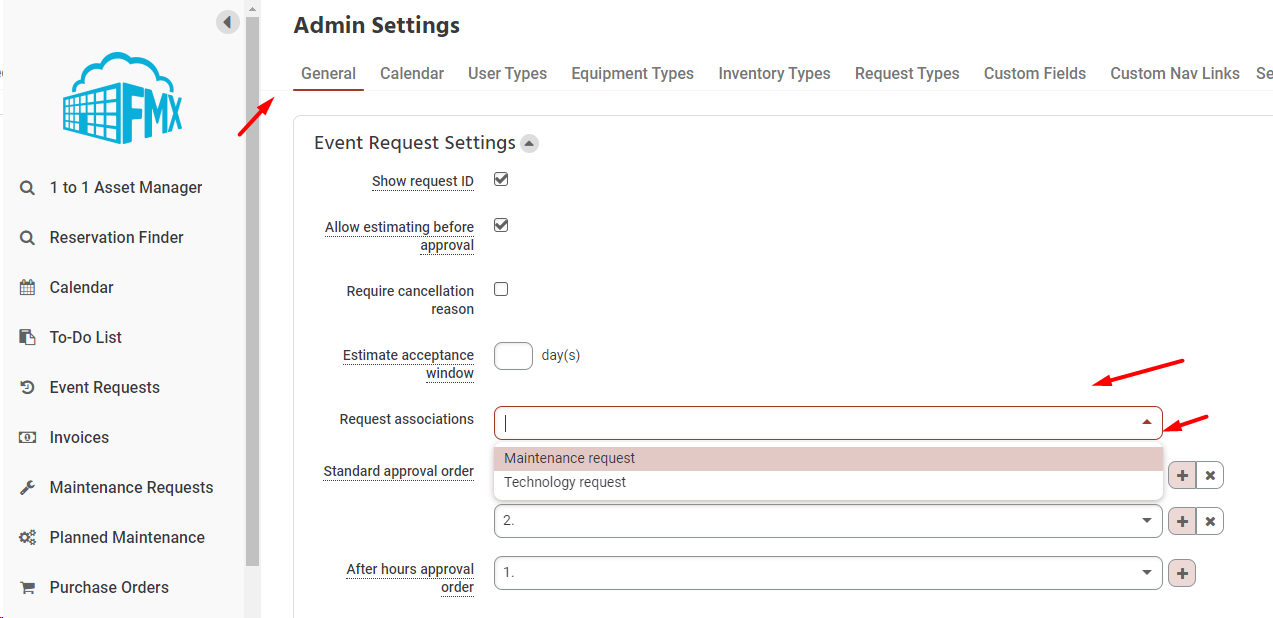Remove standard approval step 1
The image size is (1273, 618).
click(1210, 475)
